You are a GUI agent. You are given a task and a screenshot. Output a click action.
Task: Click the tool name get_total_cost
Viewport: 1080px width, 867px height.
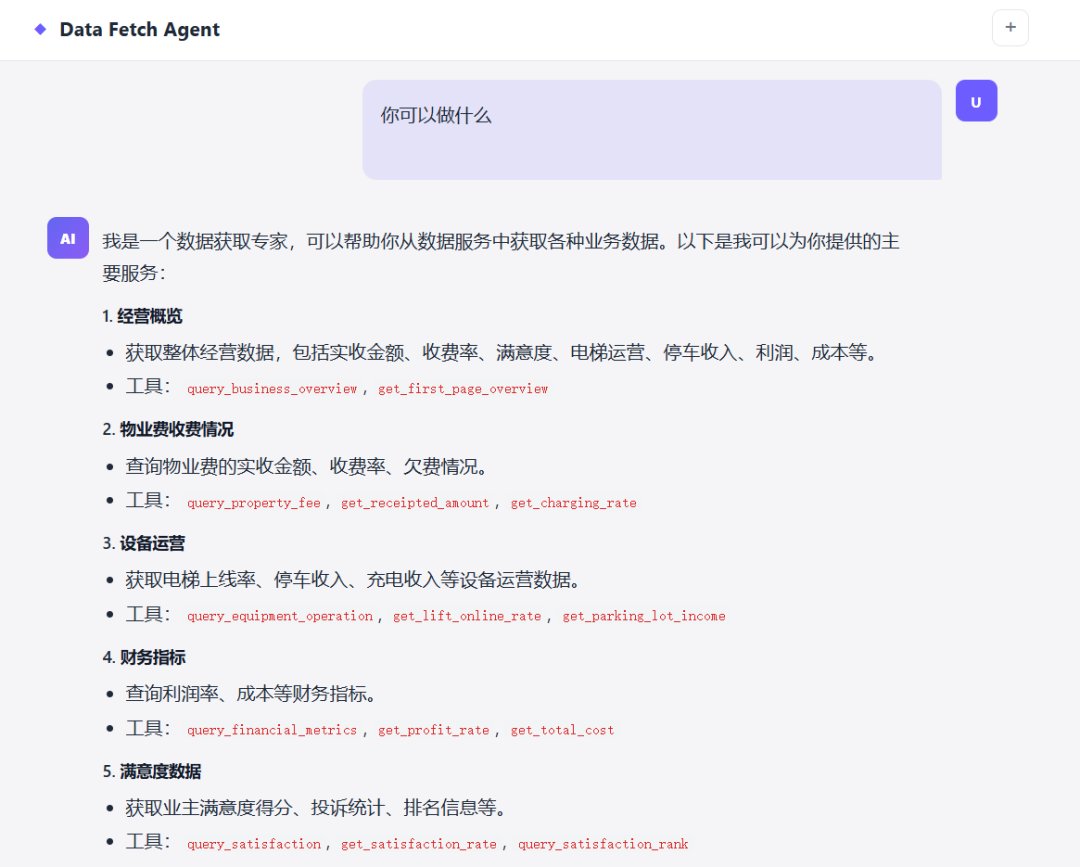(562, 730)
